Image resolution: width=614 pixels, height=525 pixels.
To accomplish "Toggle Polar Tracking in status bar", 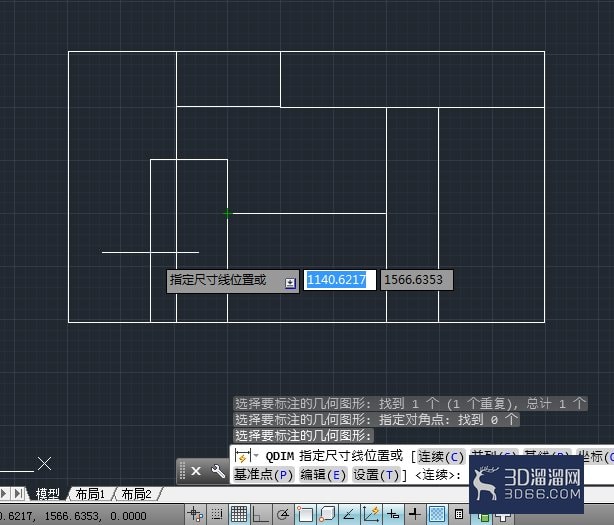I will pyautogui.click(x=283, y=514).
